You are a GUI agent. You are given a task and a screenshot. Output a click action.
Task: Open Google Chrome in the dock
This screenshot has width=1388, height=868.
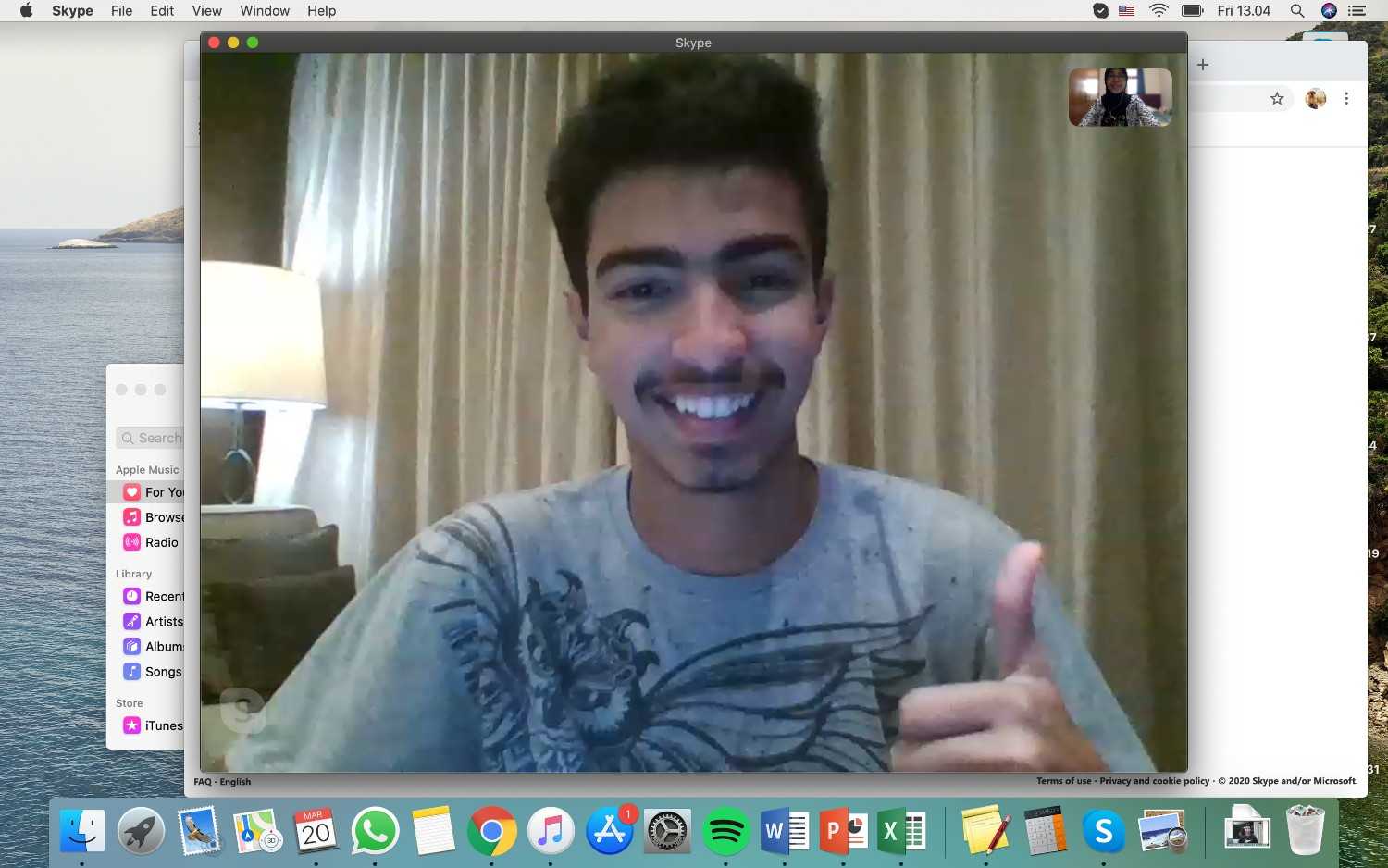[x=492, y=832]
